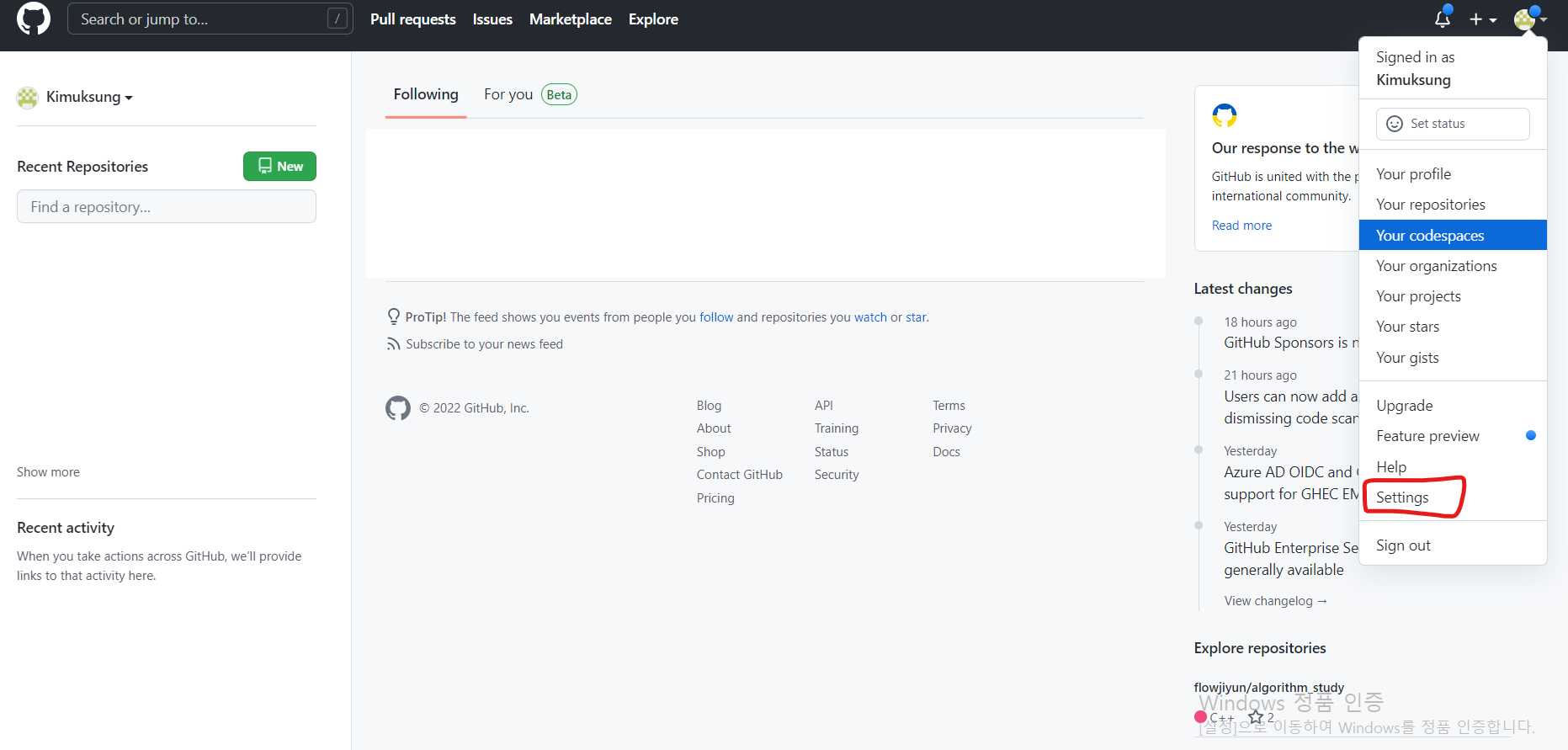Open the About footer link

click(x=714, y=428)
